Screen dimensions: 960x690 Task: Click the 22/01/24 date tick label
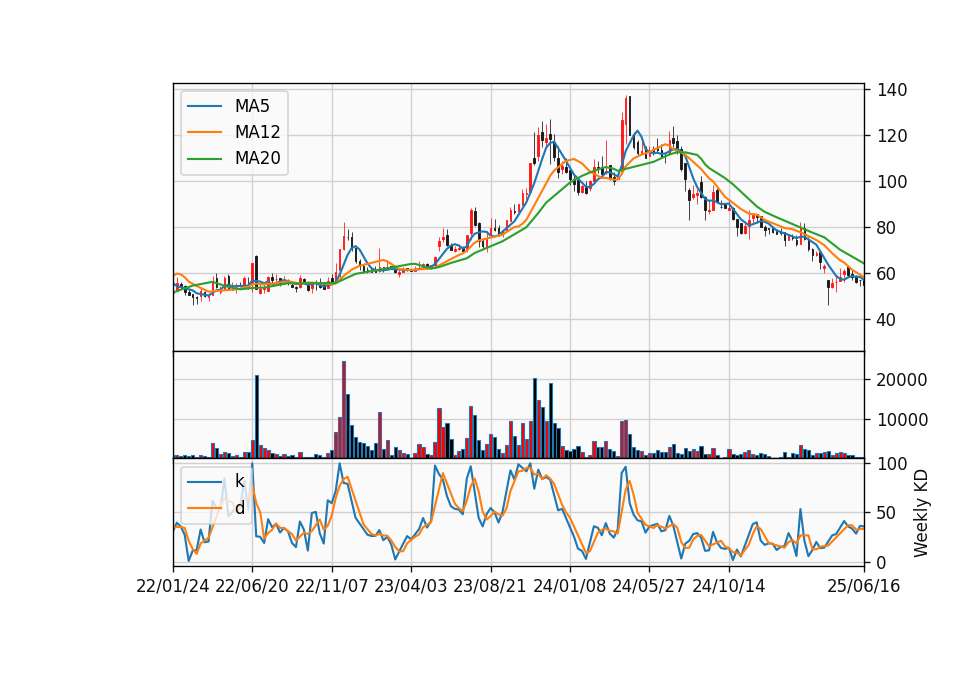[173, 586]
